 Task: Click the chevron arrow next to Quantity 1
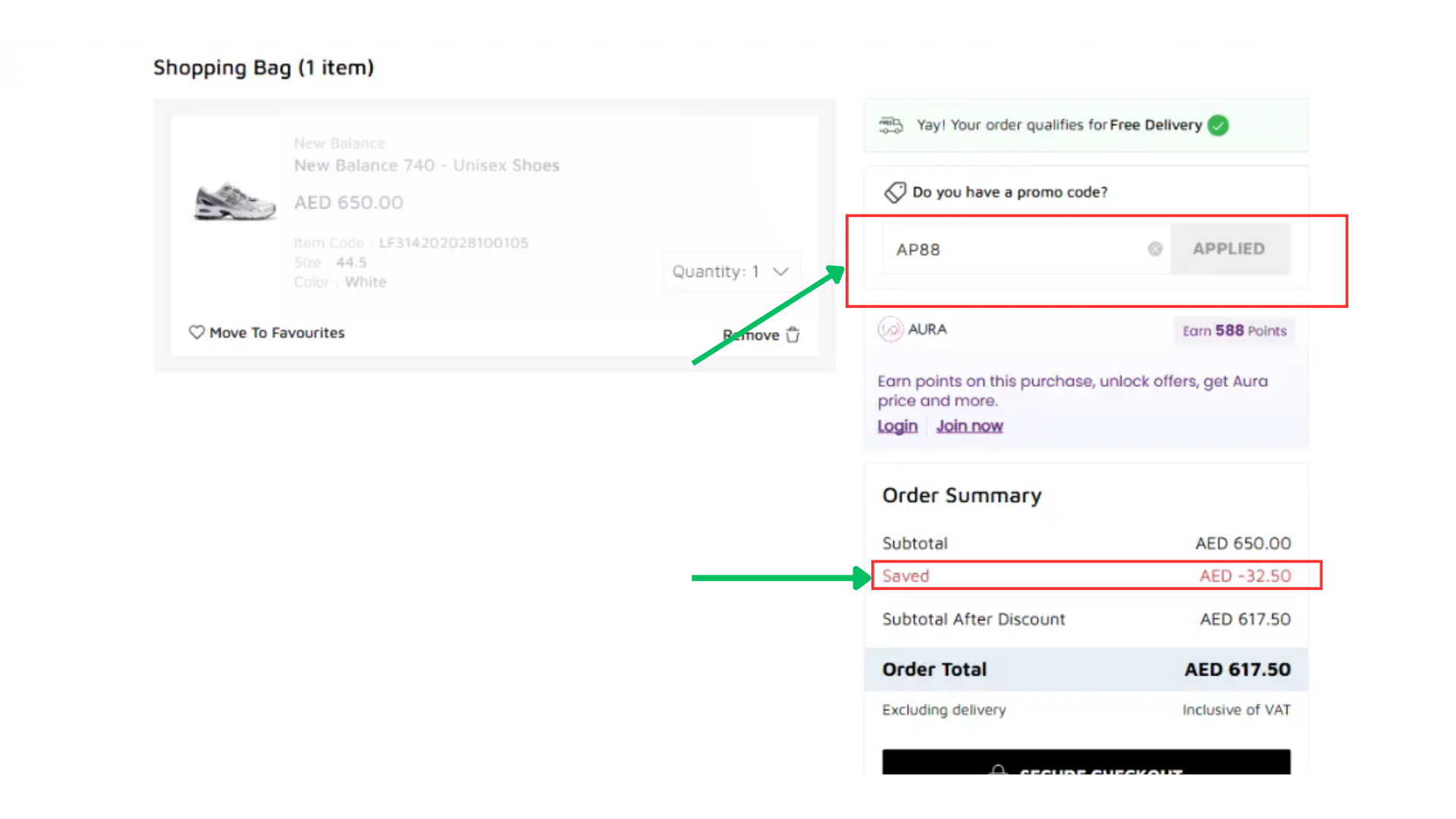coord(781,271)
